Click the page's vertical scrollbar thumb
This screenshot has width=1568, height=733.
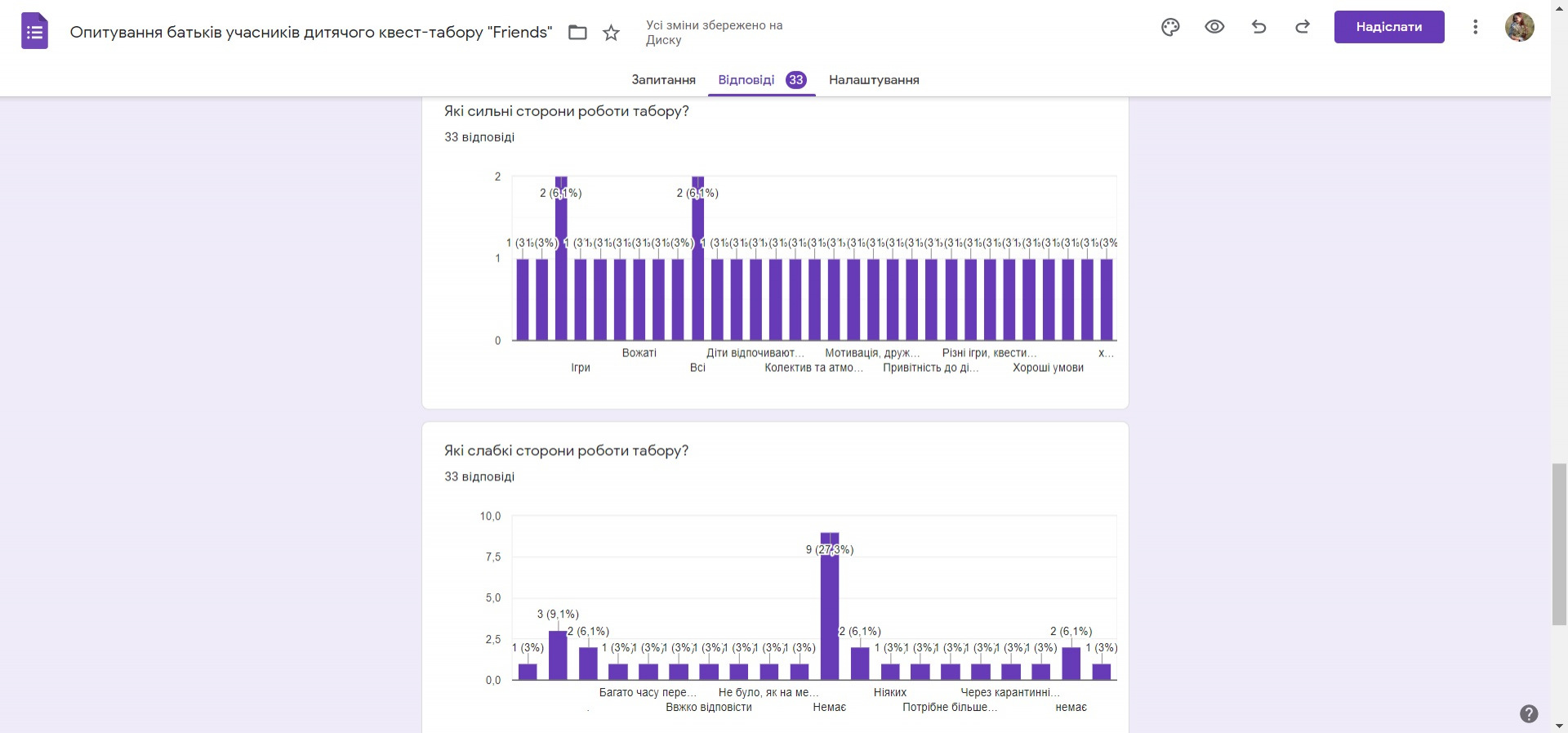click(1559, 543)
